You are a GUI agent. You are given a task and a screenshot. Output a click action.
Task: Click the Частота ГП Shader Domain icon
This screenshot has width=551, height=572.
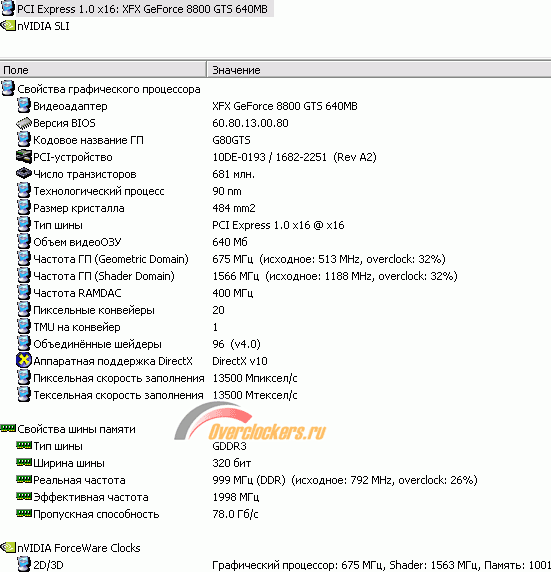click(24, 276)
